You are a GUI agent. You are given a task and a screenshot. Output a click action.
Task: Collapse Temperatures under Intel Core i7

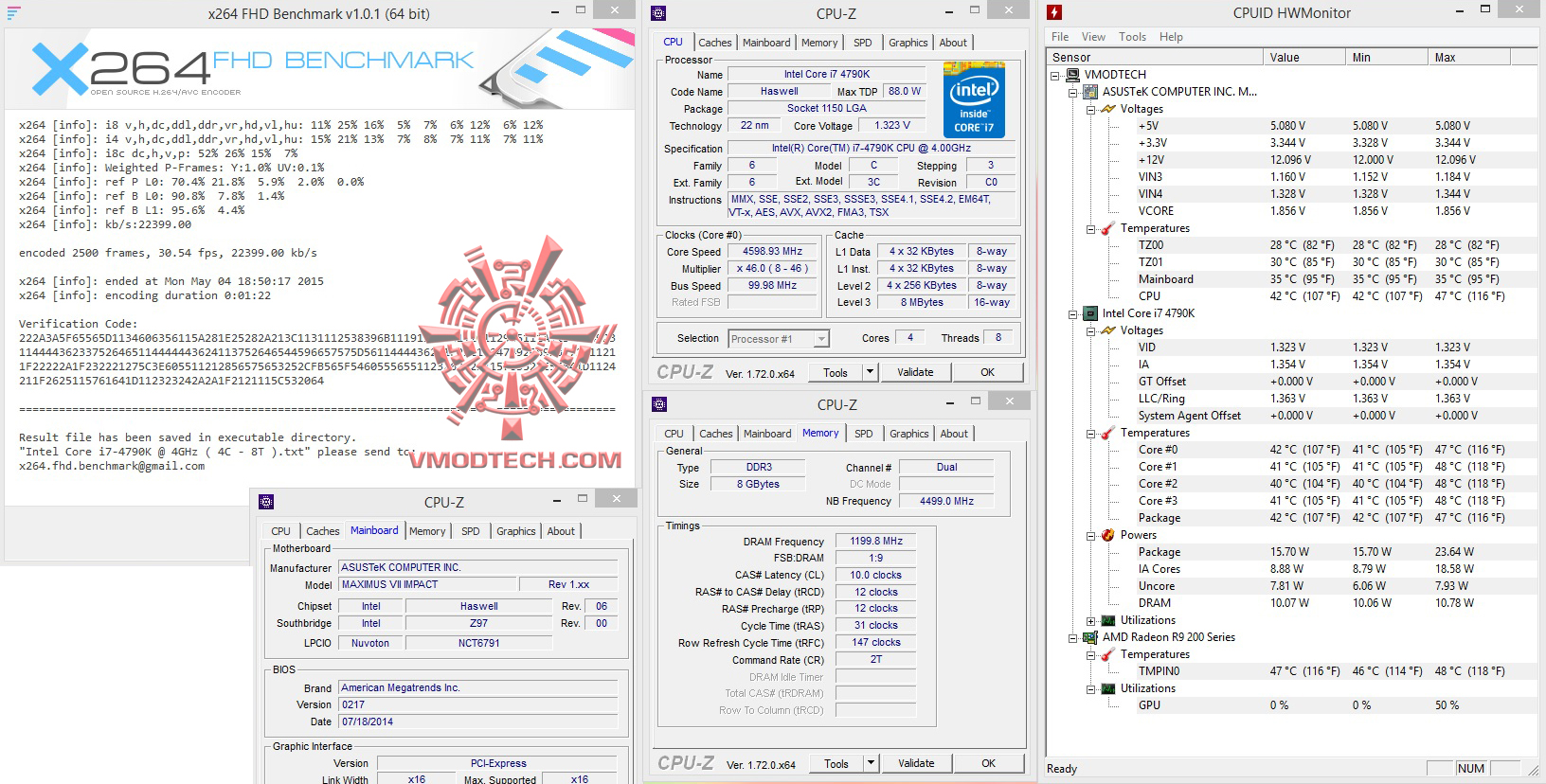coord(1091,433)
